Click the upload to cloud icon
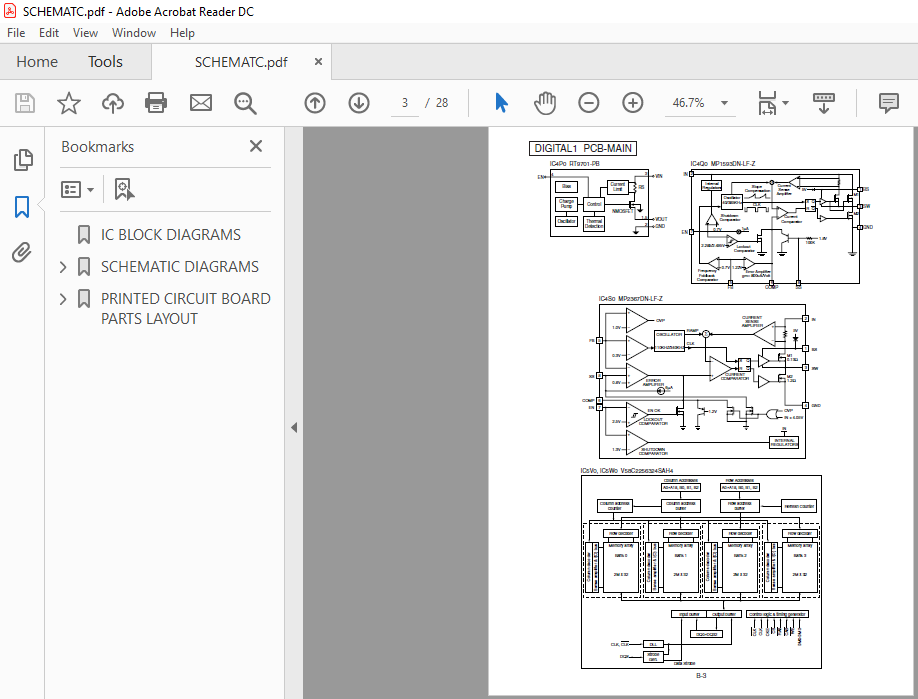Viewport: 918px width, 699px height. (x=113, y=103)
